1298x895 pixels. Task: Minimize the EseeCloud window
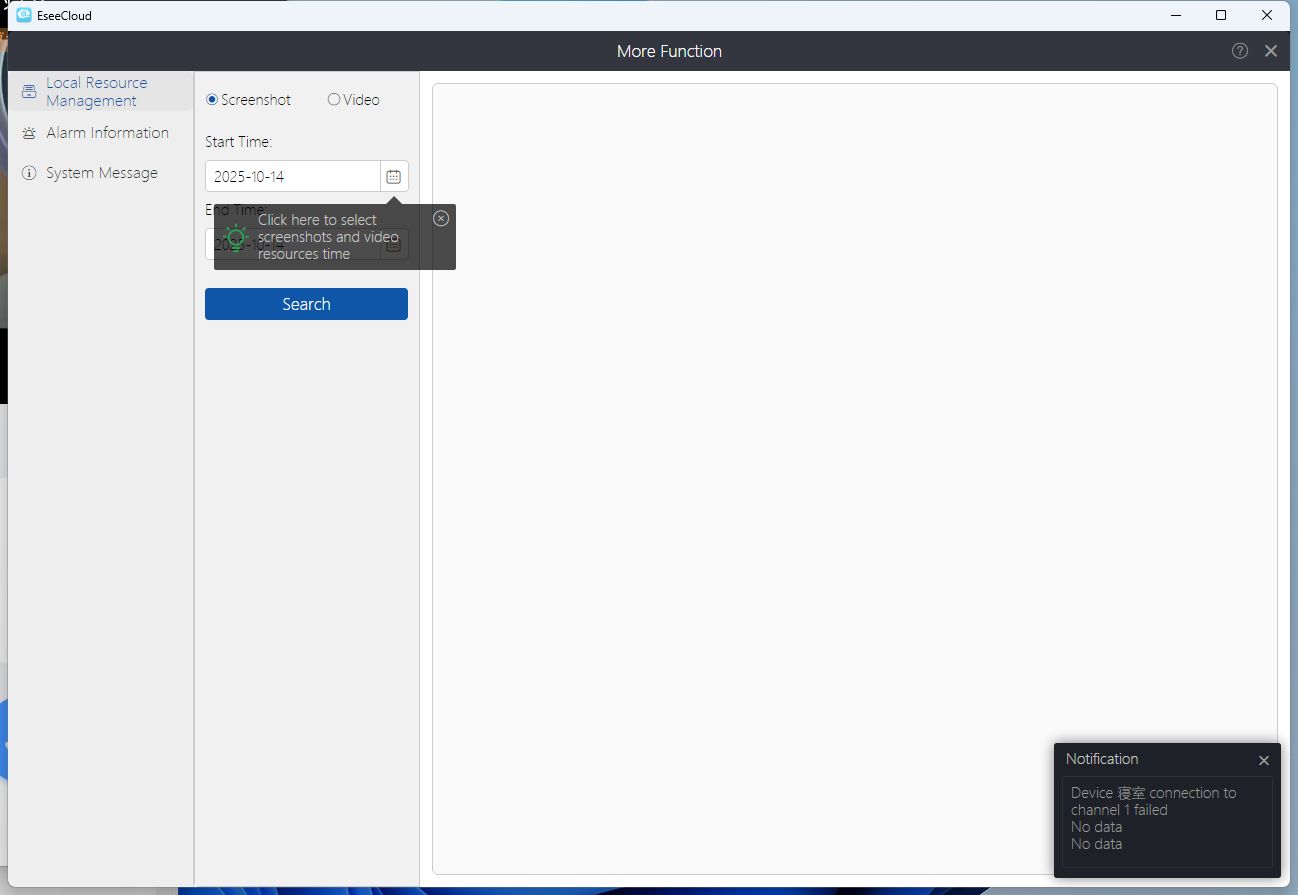point(1175,15)
